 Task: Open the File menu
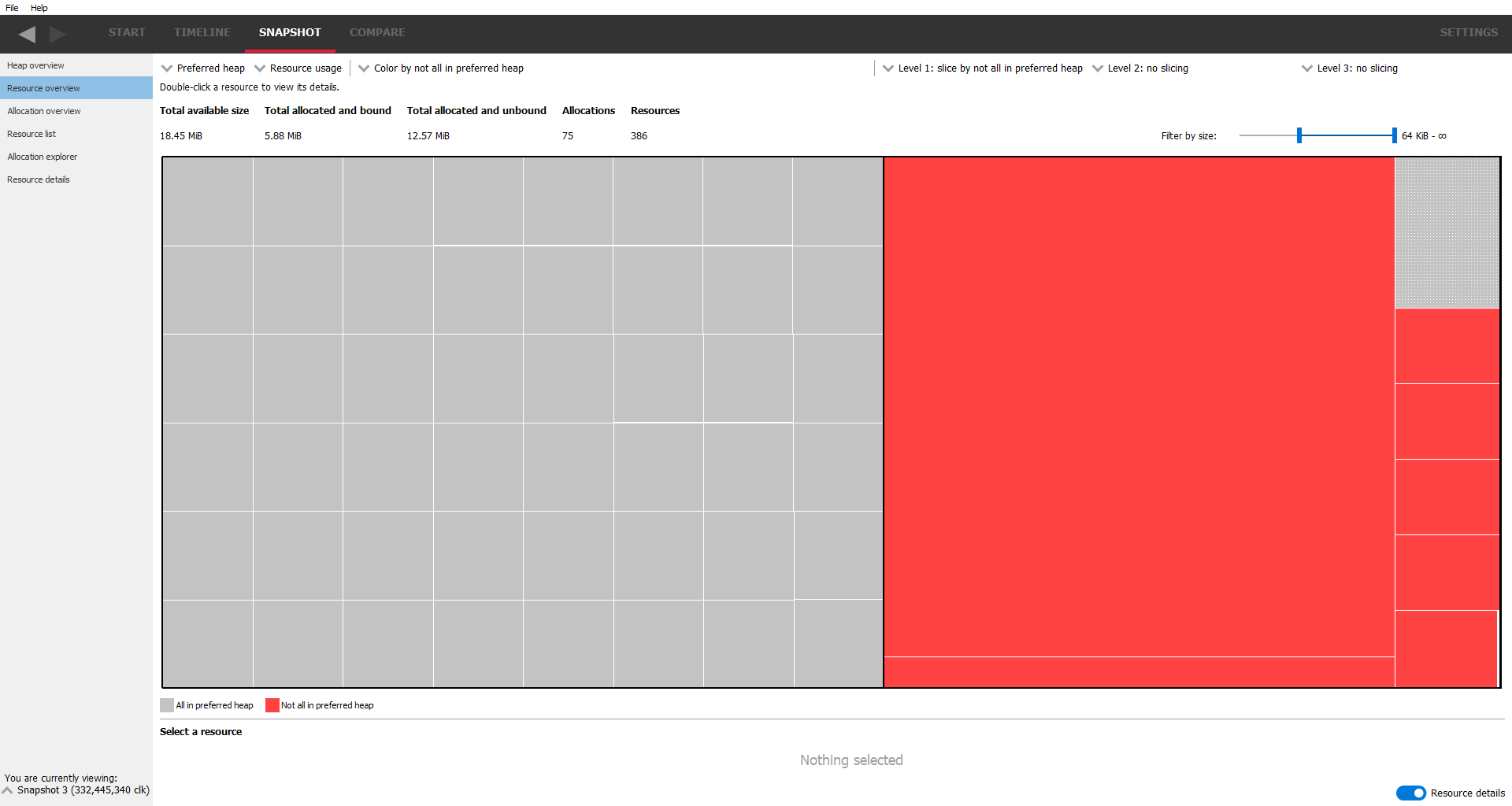point(12,8)
